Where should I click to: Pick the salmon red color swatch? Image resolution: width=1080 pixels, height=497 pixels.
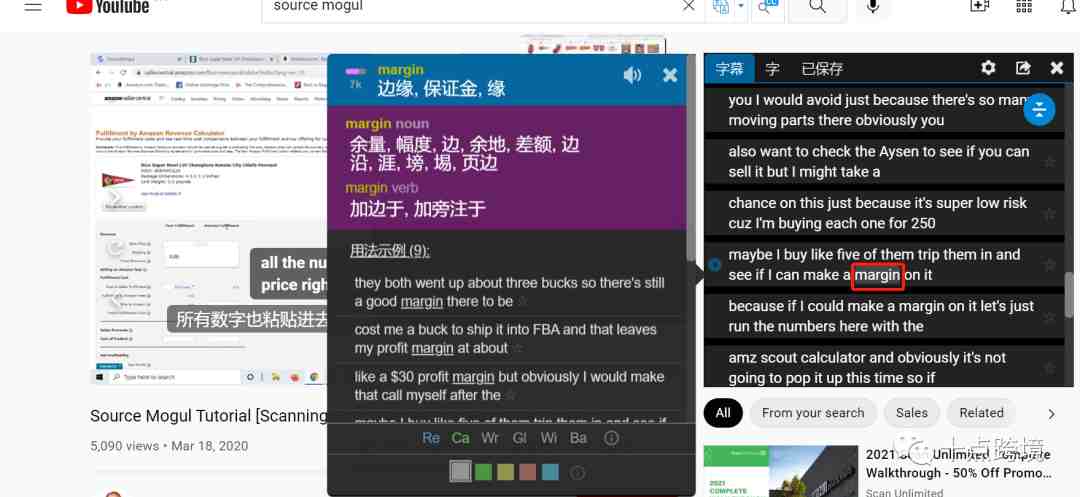click(x=528, y=472)
